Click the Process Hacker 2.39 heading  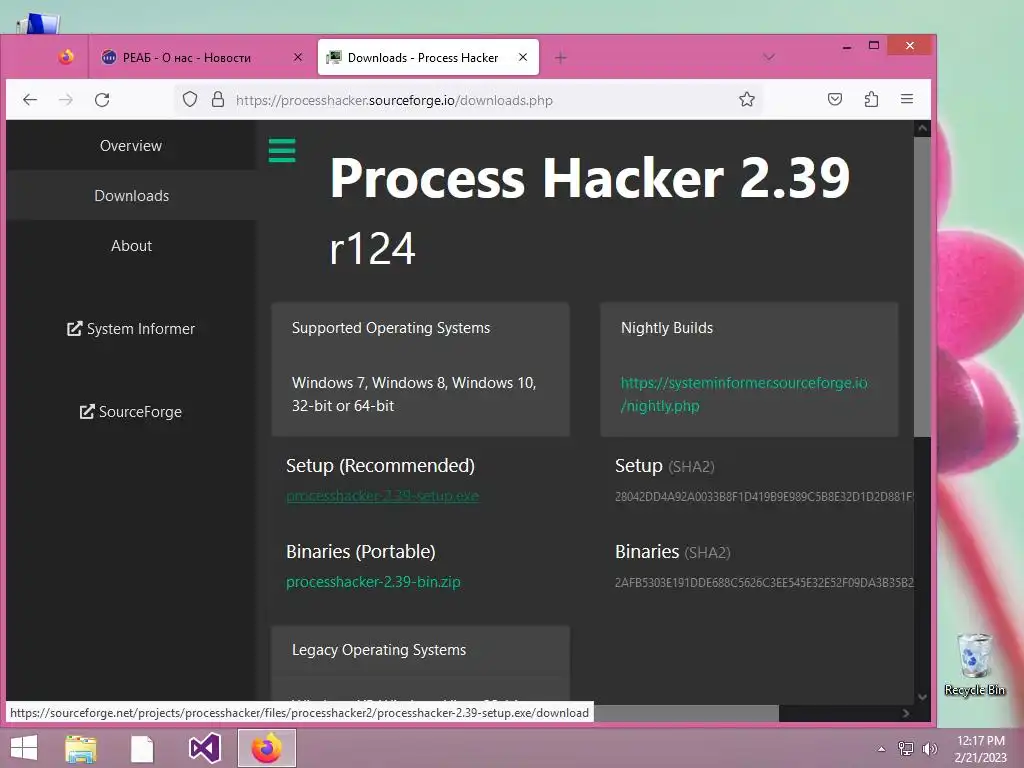[x=590, y=178]
